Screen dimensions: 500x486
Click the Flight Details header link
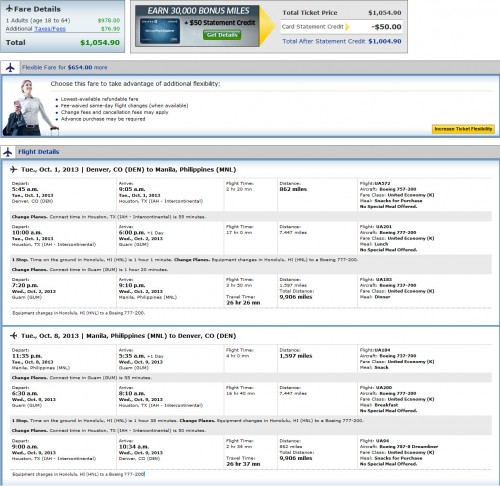pyautogui.click(x=38, y=152)
